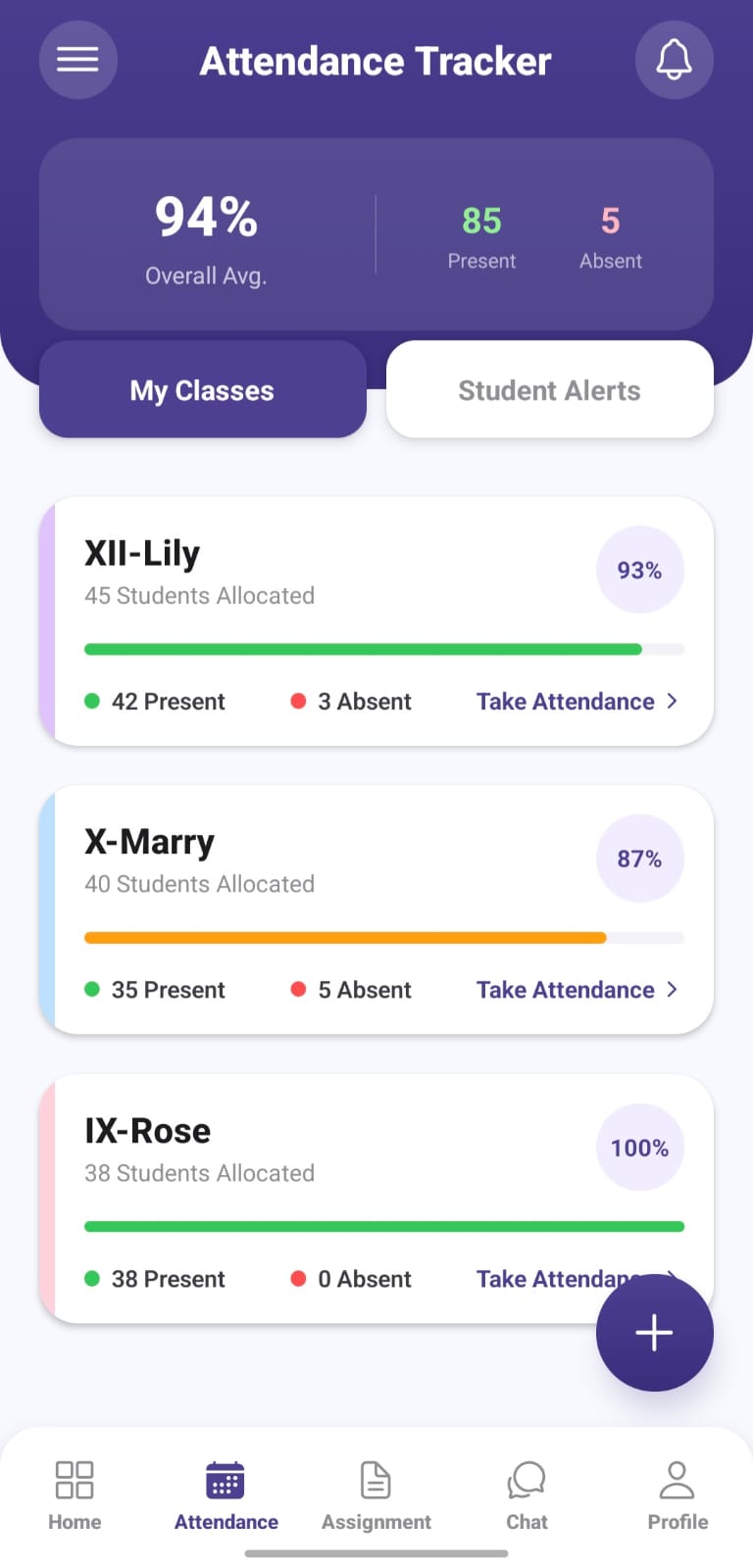Go to Home in bottom navigation
The height and width of the screenshot is (1568, 753).
click(x=75, y=1494)
